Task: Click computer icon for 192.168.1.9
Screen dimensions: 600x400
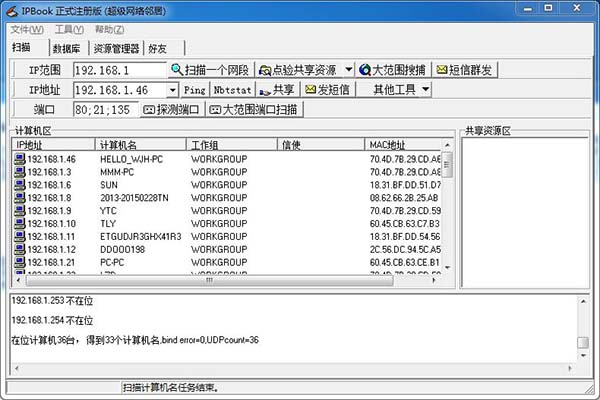Action: pos(20,211)
